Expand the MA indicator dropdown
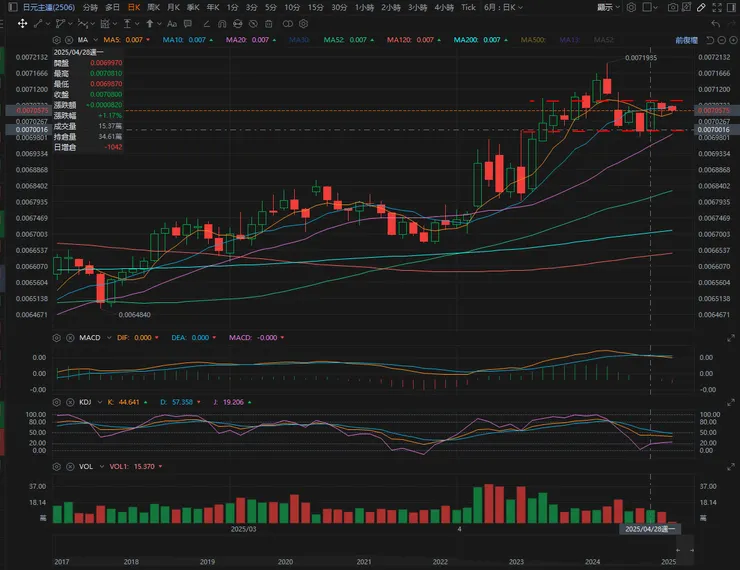740x570 pixels. click(96, 40)
